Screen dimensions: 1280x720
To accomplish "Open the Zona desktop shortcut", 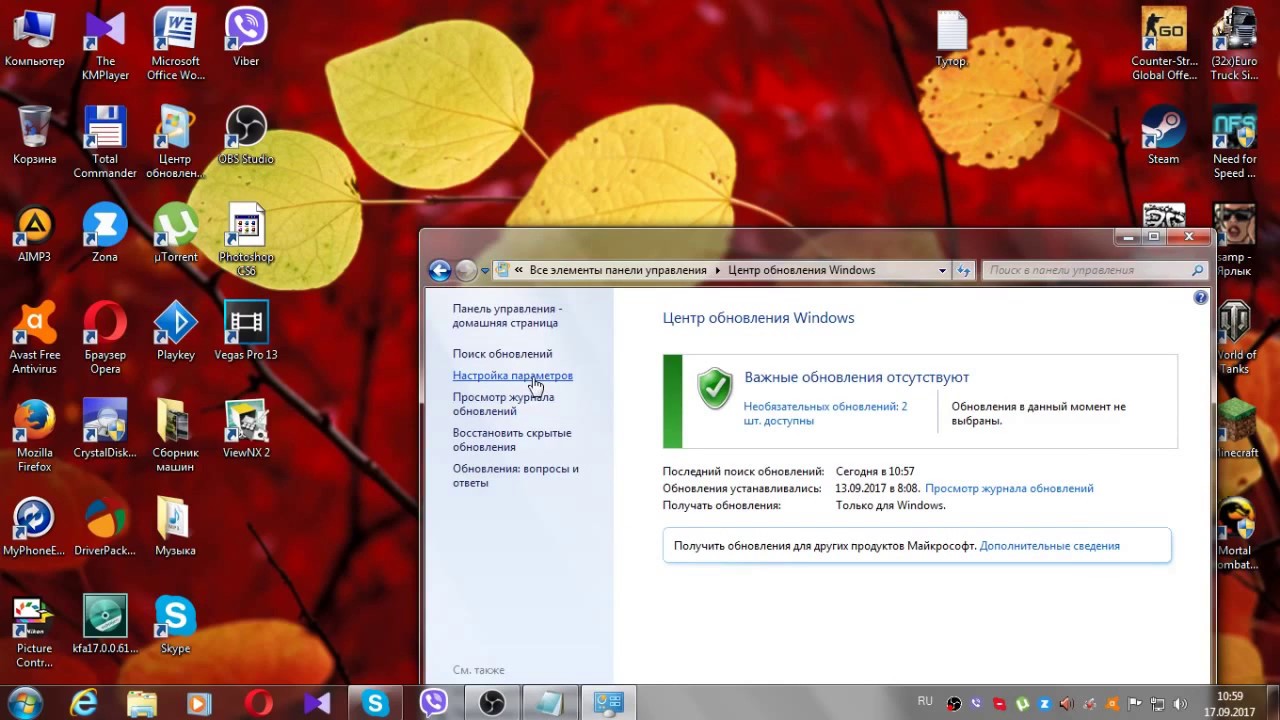I will [105, 233].
